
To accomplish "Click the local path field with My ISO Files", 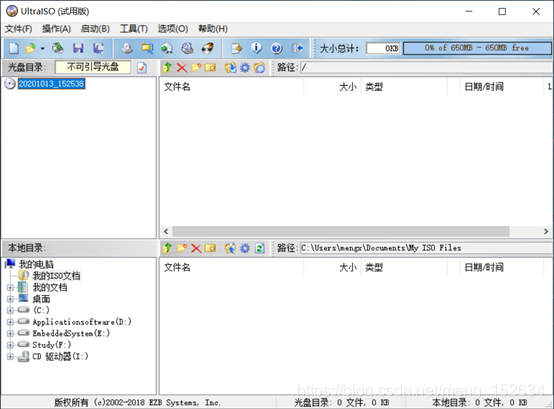I will pyautogui.click(x=426, y=248).
